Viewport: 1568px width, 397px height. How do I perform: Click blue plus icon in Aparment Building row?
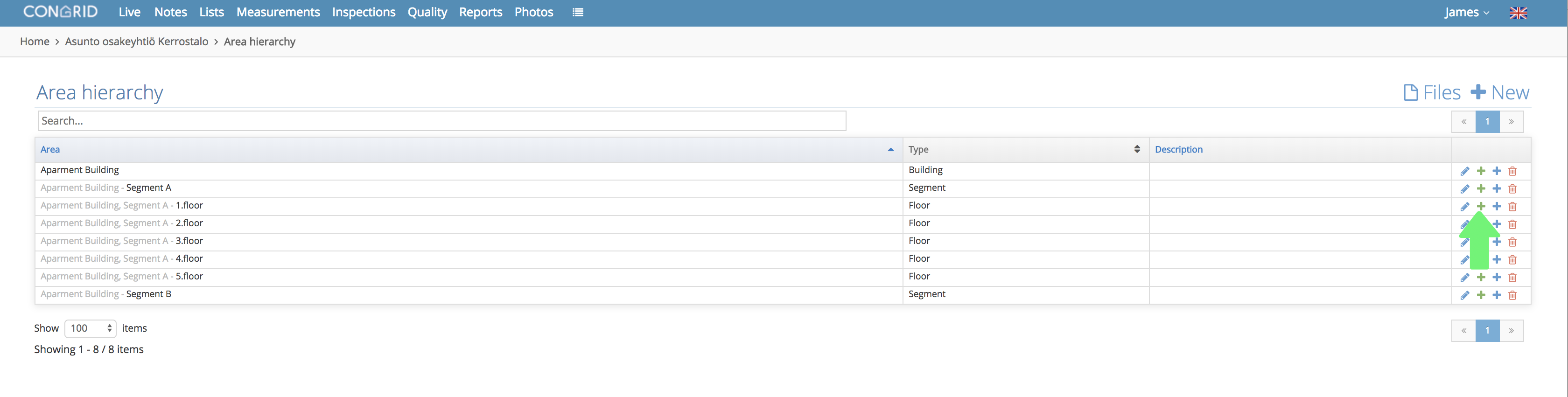[x=1497, y=171]
